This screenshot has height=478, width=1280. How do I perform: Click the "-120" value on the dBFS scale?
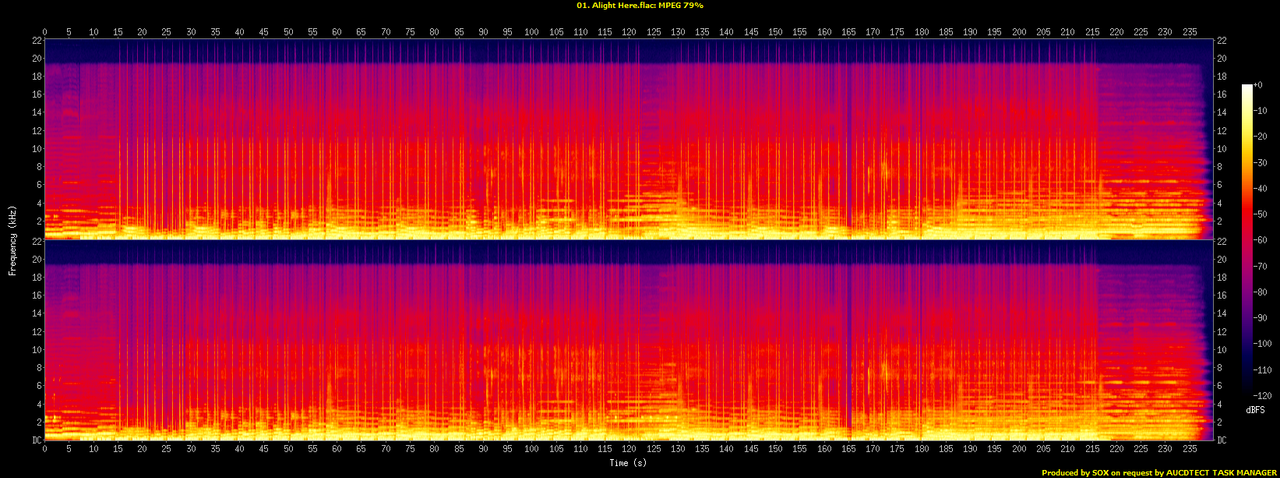(1264, 396)
